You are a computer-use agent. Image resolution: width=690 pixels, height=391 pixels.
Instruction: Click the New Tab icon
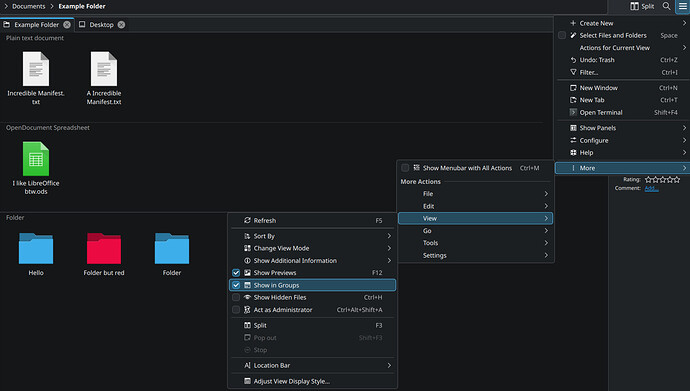click(x=573, y=100)
